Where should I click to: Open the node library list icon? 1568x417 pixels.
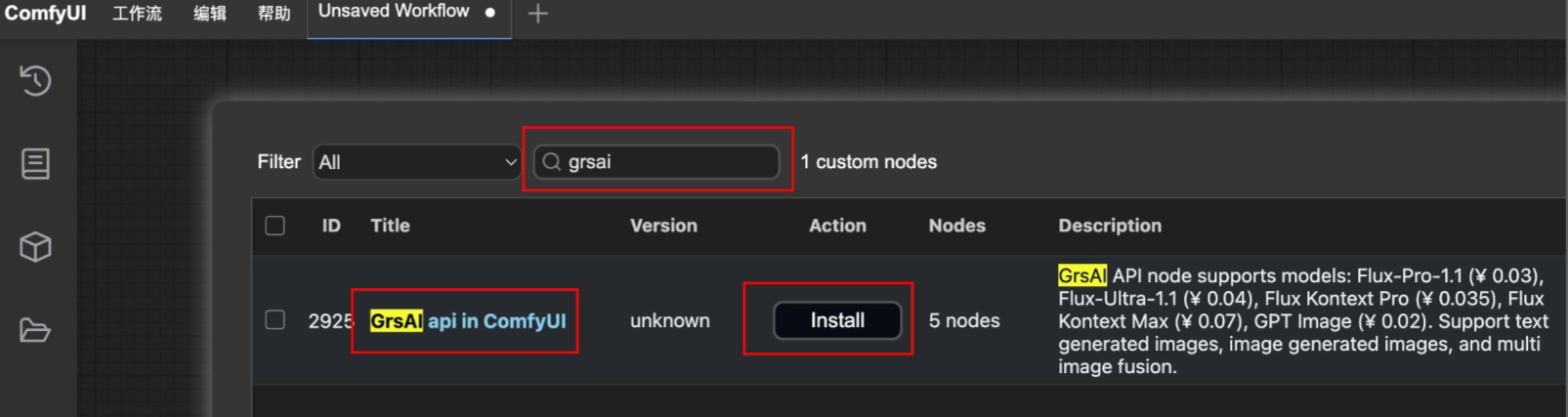(x=36, y=164)
